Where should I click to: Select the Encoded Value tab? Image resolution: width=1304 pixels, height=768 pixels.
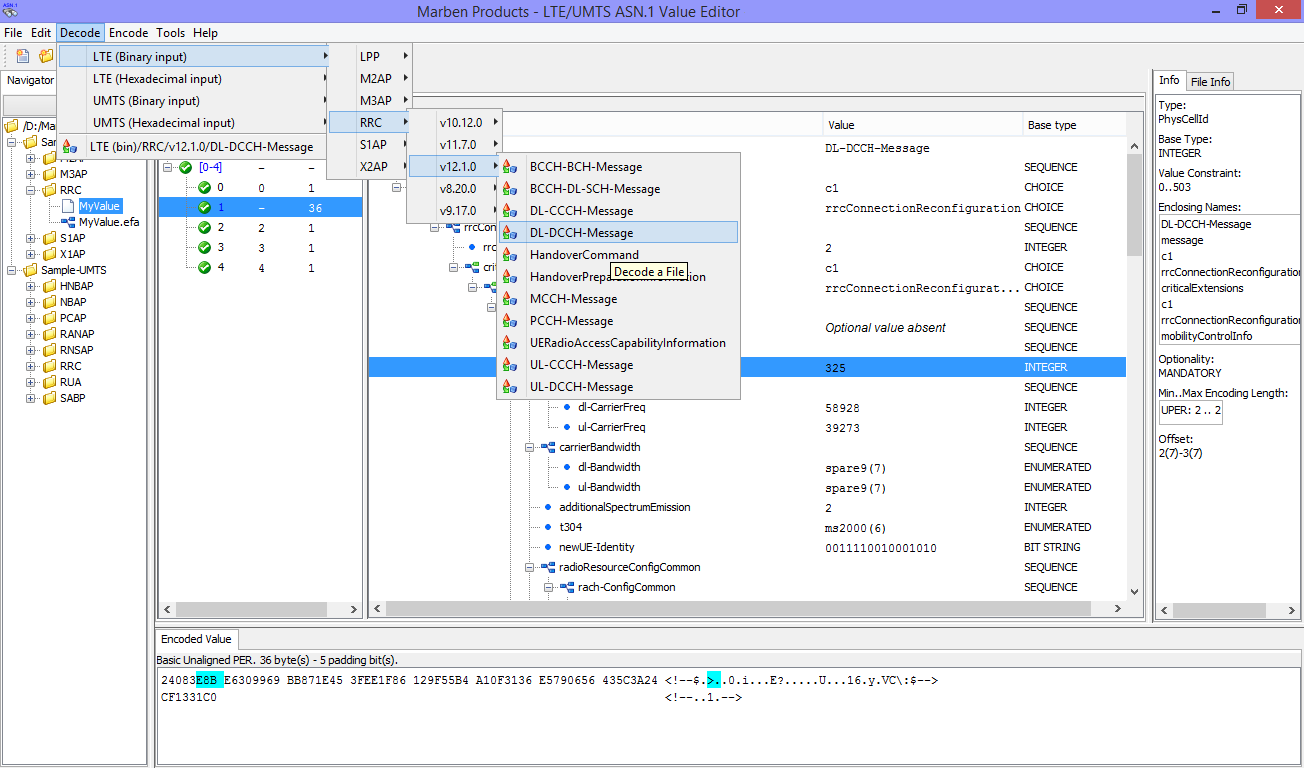tap(196, 639)
